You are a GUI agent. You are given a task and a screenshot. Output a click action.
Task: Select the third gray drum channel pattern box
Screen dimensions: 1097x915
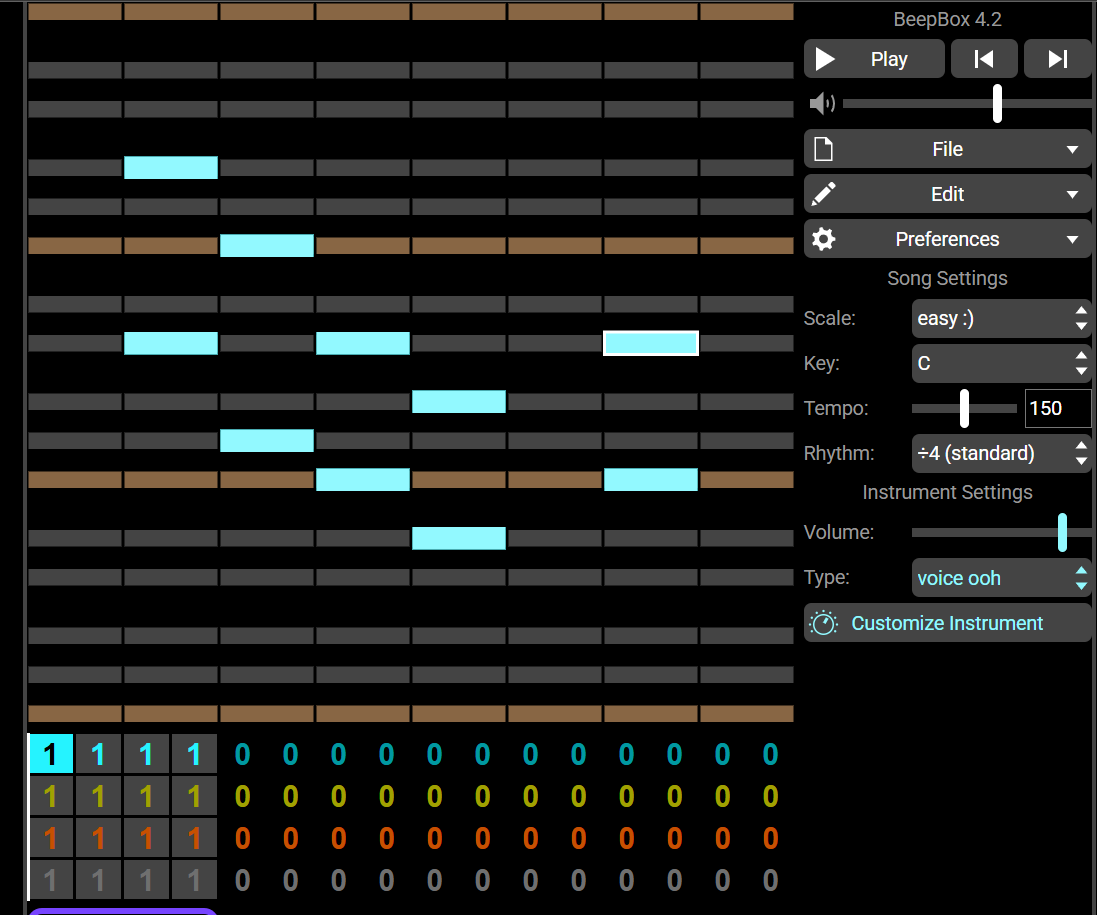click(x=146, y=880)
